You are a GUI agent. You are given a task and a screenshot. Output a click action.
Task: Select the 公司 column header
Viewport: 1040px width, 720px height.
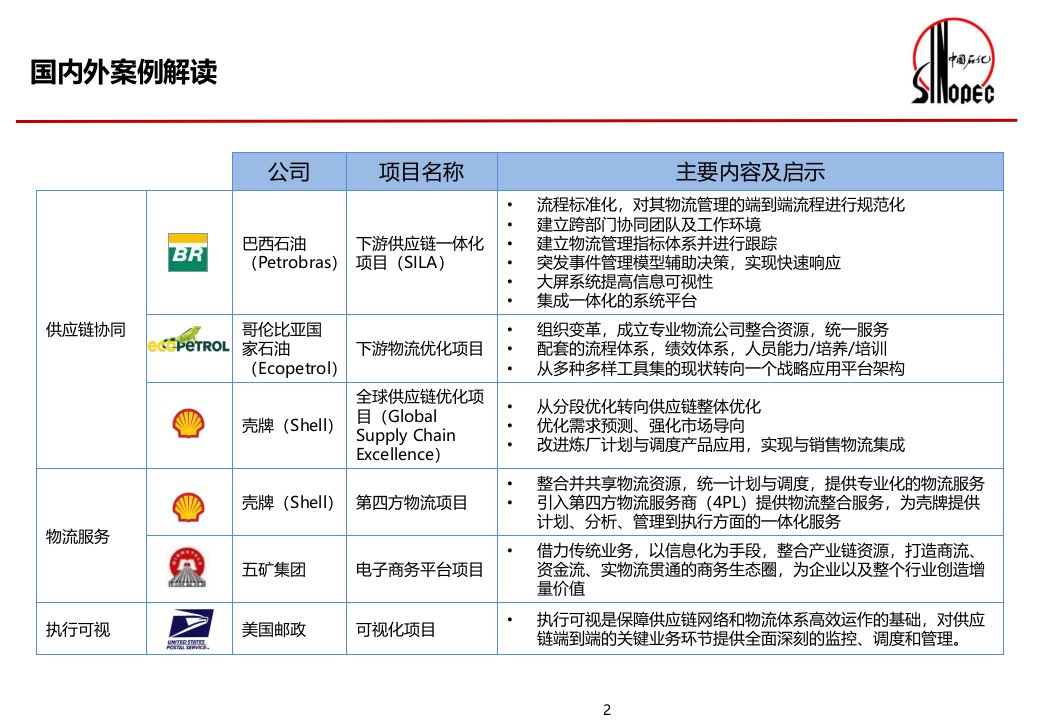pyautogui.click(x=289, y=171)
